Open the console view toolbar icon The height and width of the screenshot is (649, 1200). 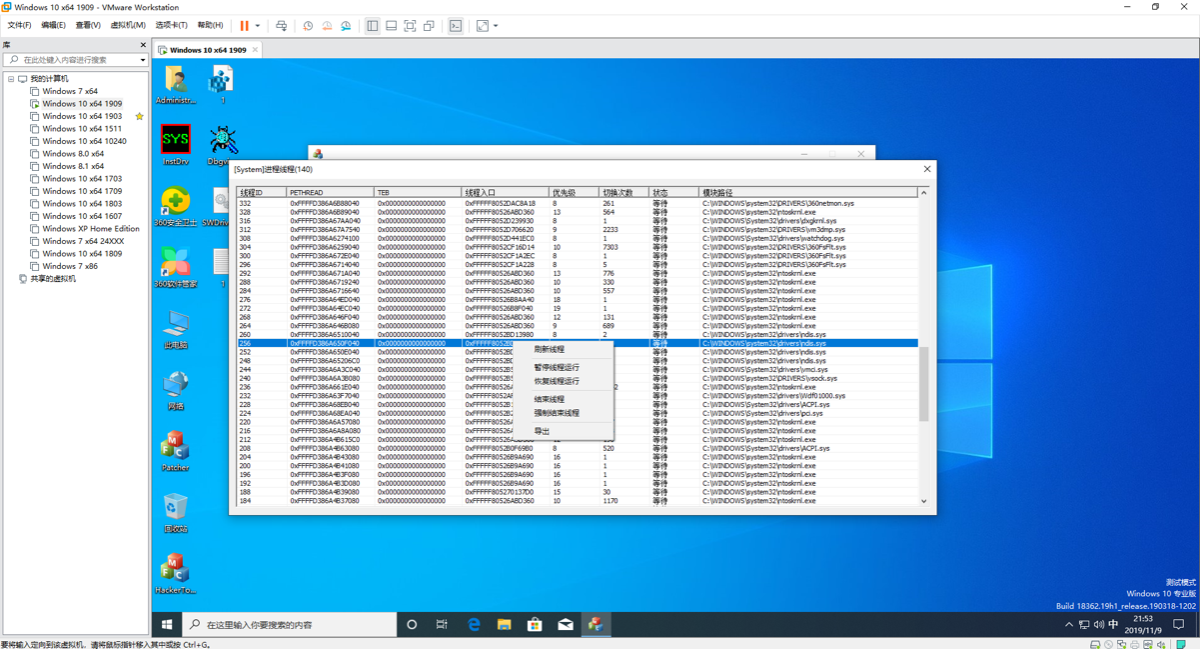click(456, 25)
